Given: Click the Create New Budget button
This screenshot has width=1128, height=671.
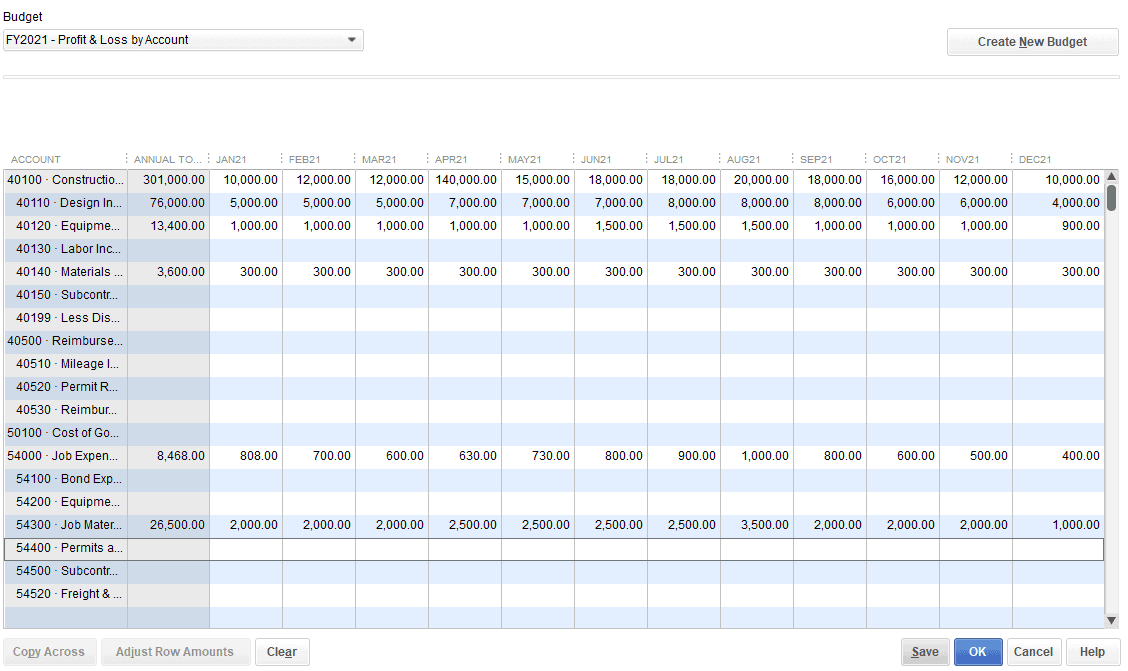Looking at the screenshot, I should (1032, 42).
